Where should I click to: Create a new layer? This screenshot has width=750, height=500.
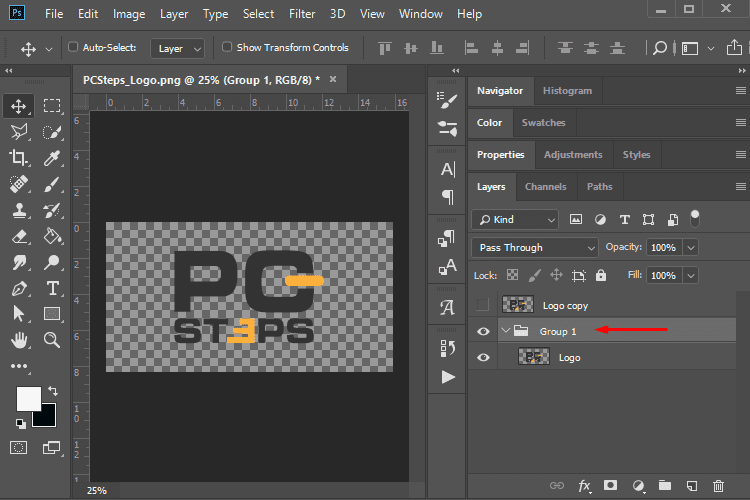692,486
